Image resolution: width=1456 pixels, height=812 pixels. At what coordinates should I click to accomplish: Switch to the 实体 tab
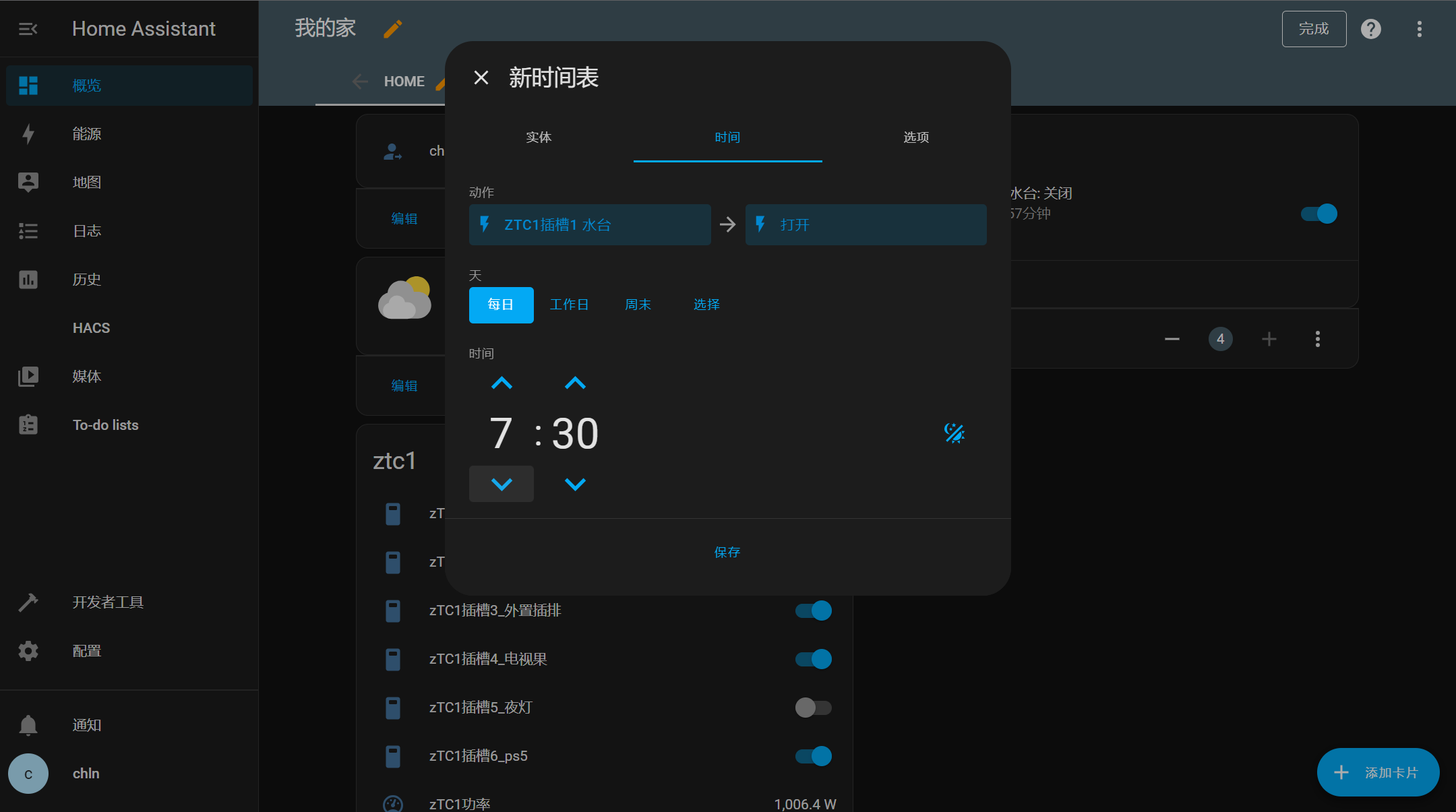tap(539, 137)
